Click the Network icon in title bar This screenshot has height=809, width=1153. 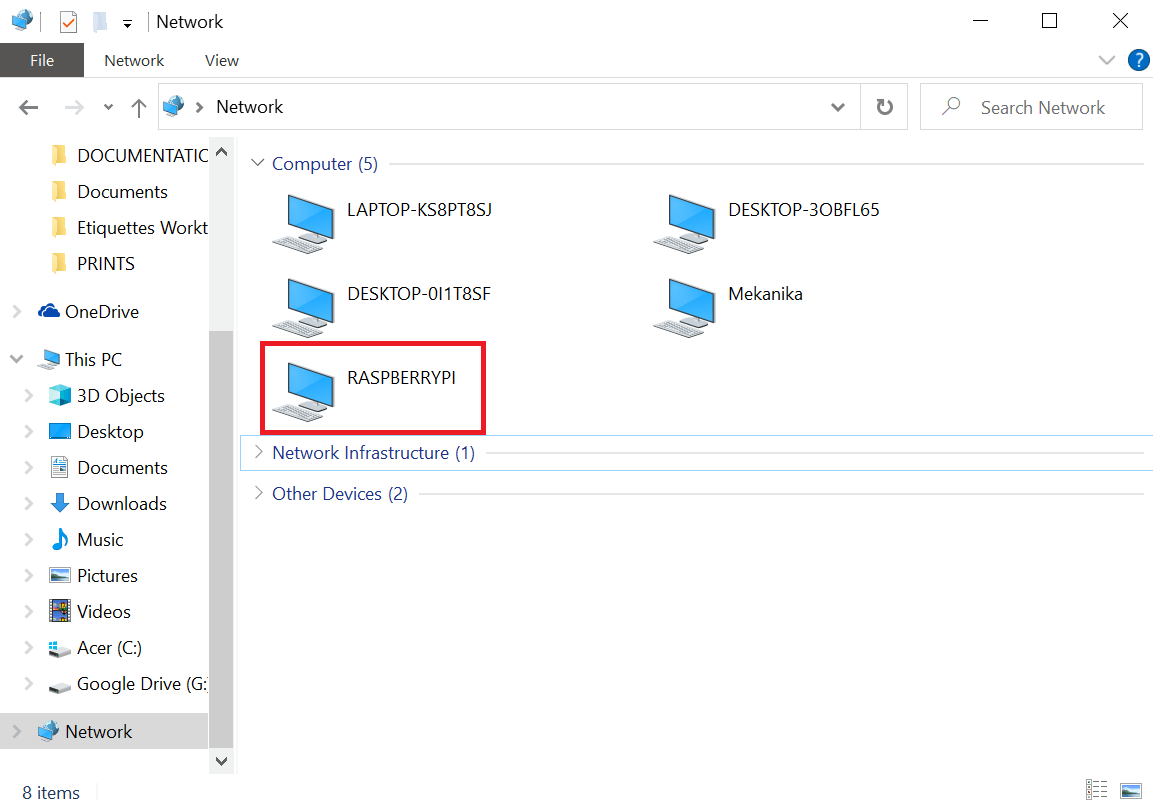click(x=22, y=20)
